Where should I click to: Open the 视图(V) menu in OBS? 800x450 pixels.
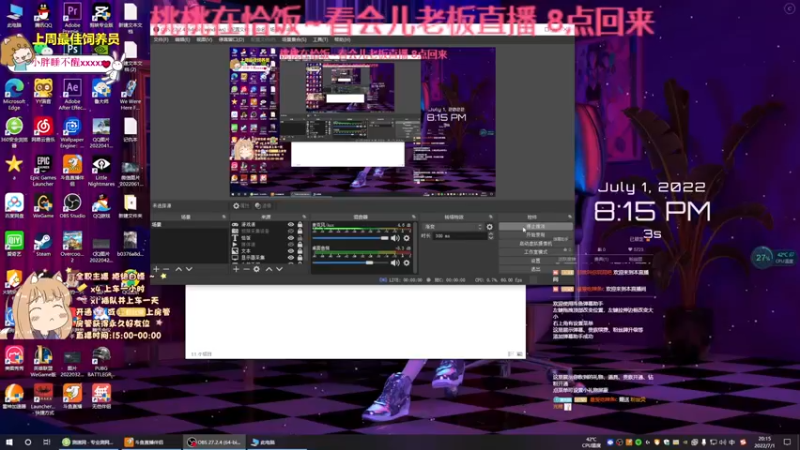point(204,39)
